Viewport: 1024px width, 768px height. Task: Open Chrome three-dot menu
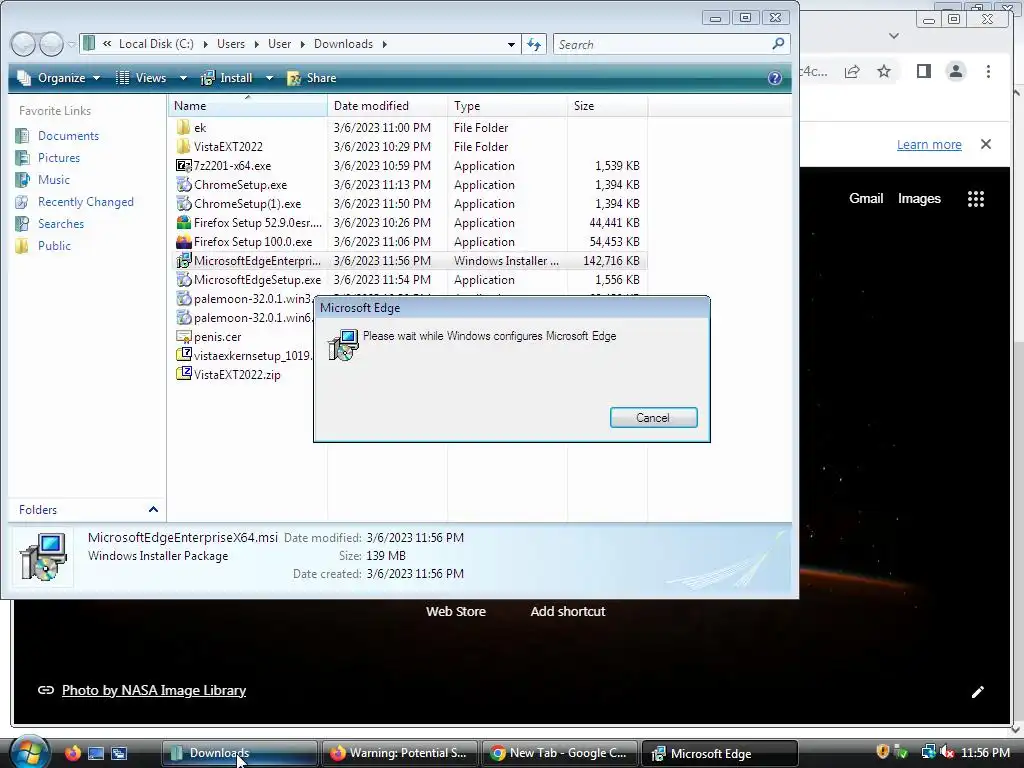tap(988, 71)
